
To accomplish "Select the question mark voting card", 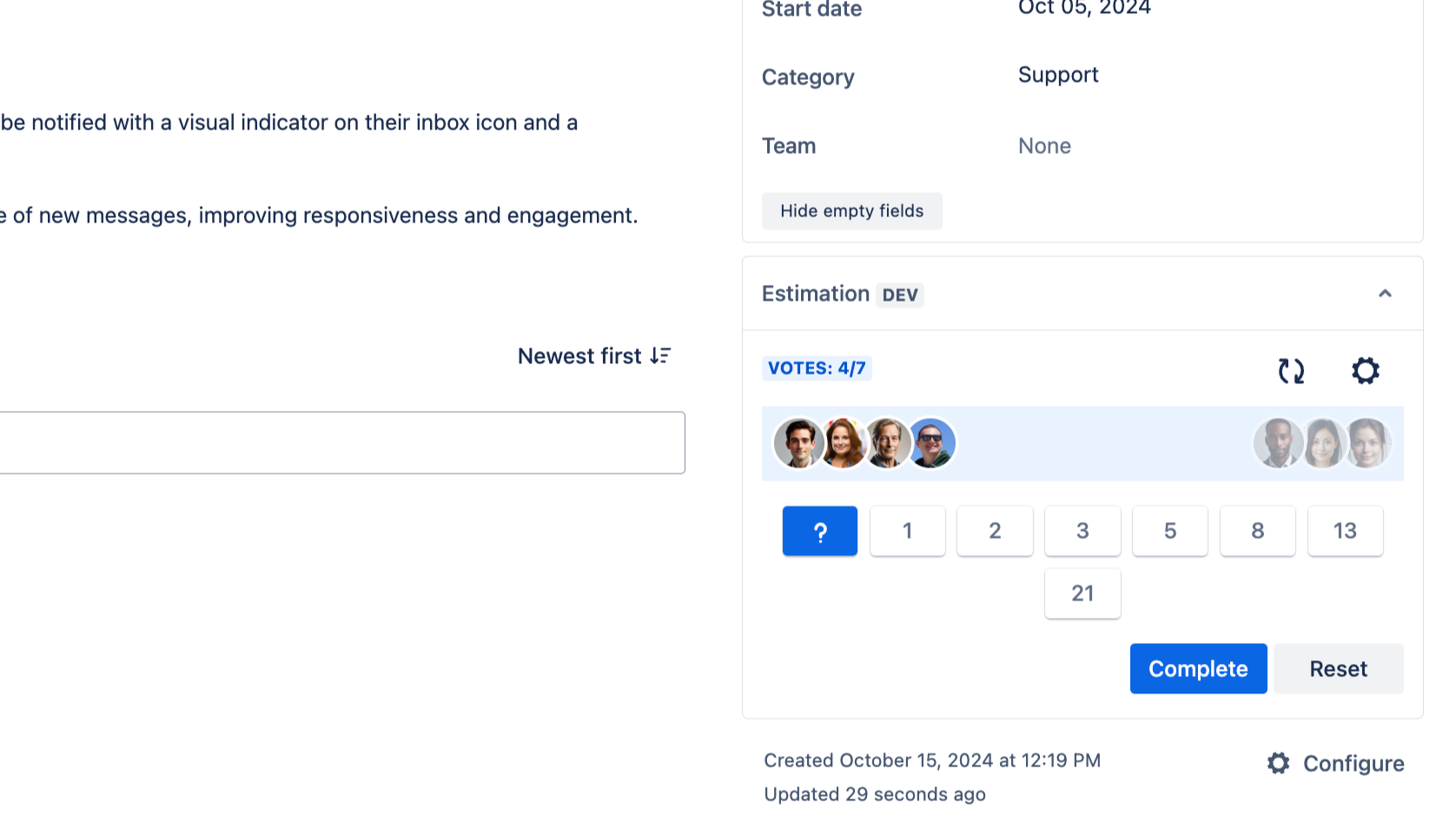I will (x=819, y=530).
